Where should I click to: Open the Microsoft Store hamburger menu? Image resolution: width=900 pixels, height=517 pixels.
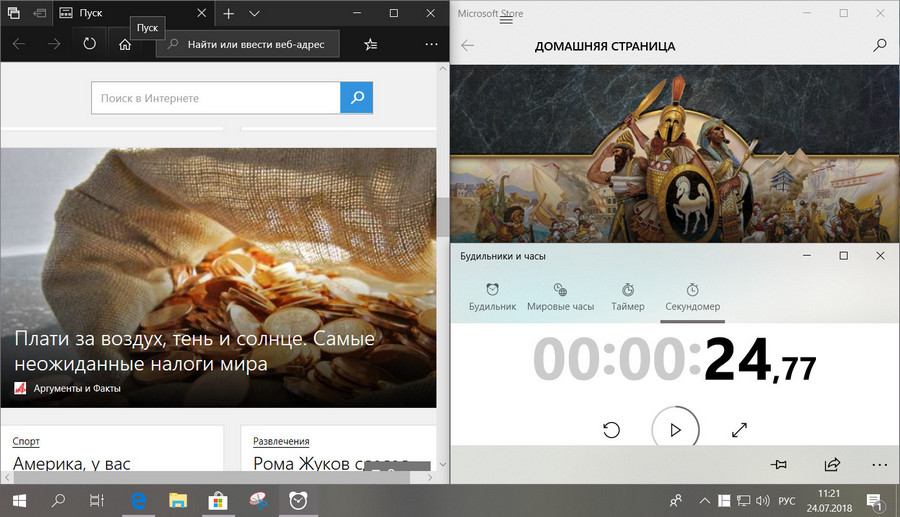point(506,21)
